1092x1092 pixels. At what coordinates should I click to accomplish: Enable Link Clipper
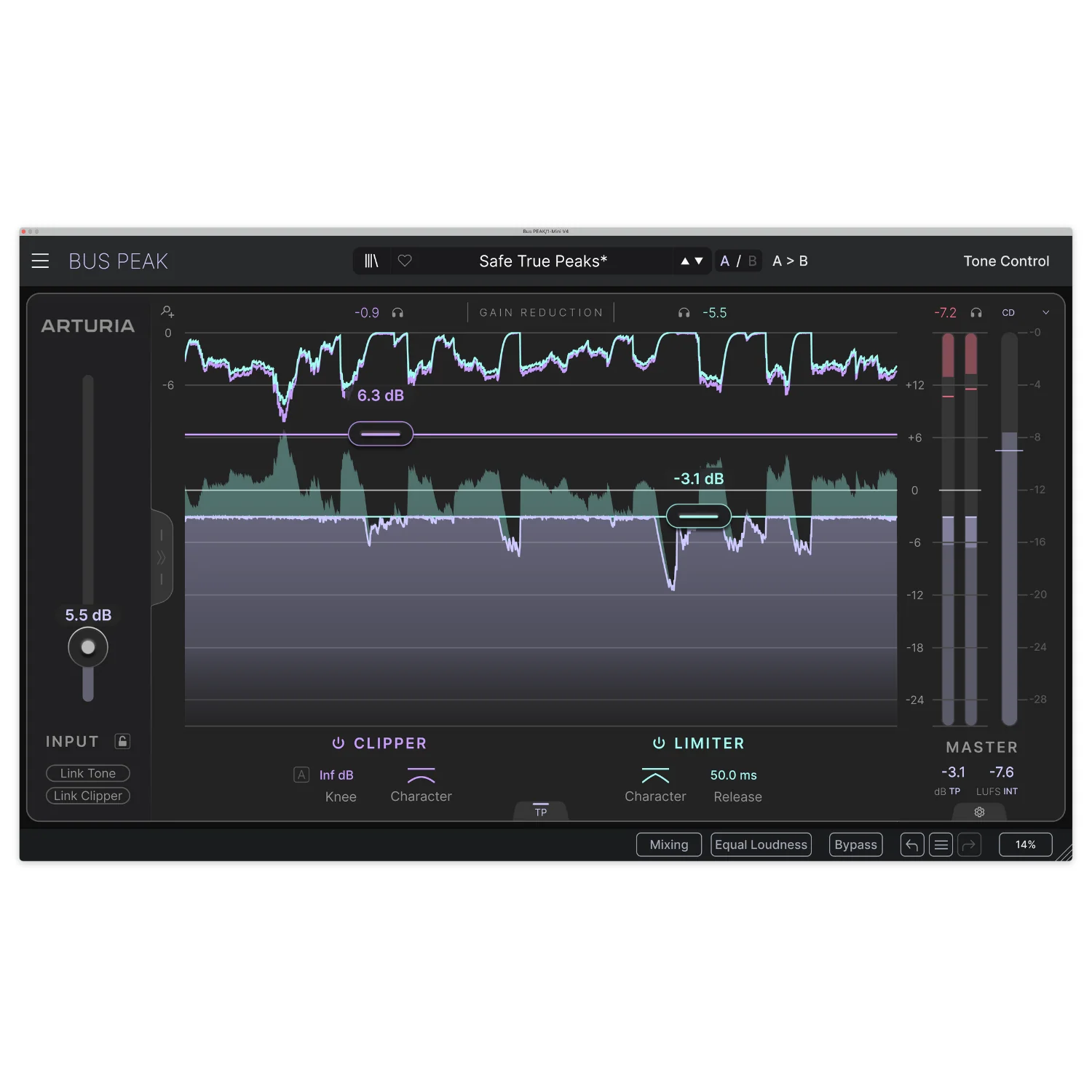[88, 796]
